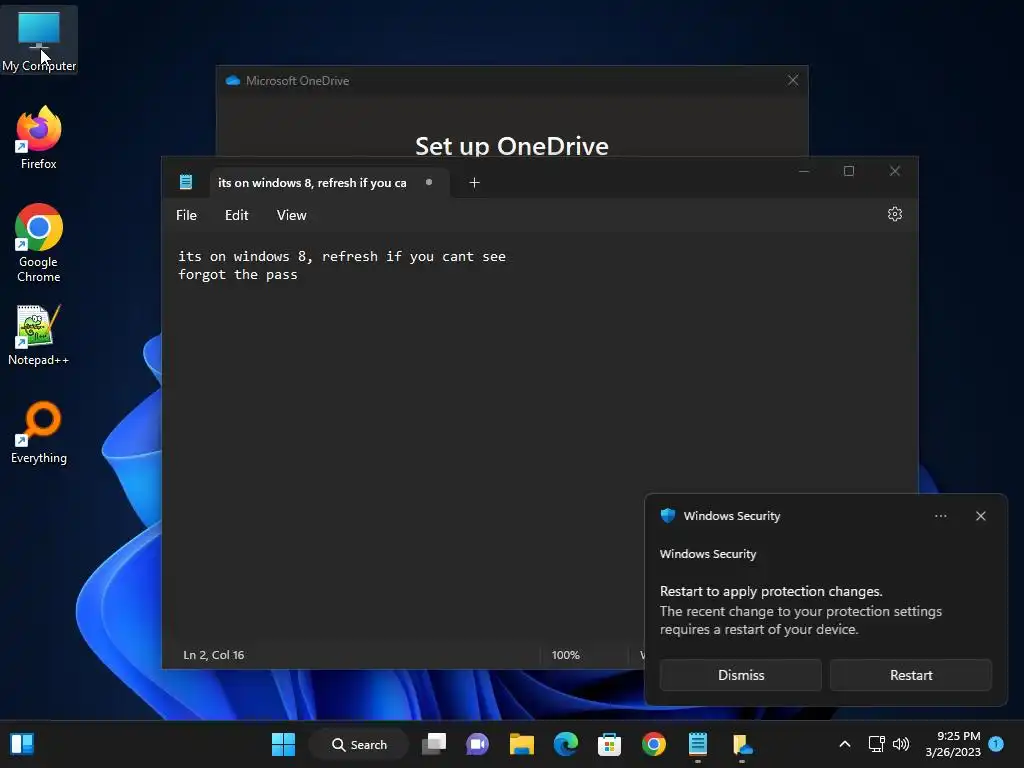This screenshot has height=768, width=1024.
Task: Launch Firefox from the desktop
Action: (39, 138)
